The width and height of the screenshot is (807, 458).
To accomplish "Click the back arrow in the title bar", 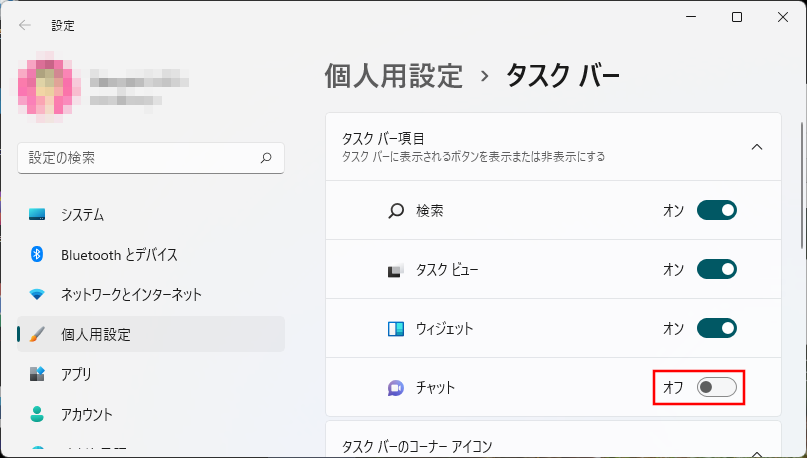I will tap(25, 25).
